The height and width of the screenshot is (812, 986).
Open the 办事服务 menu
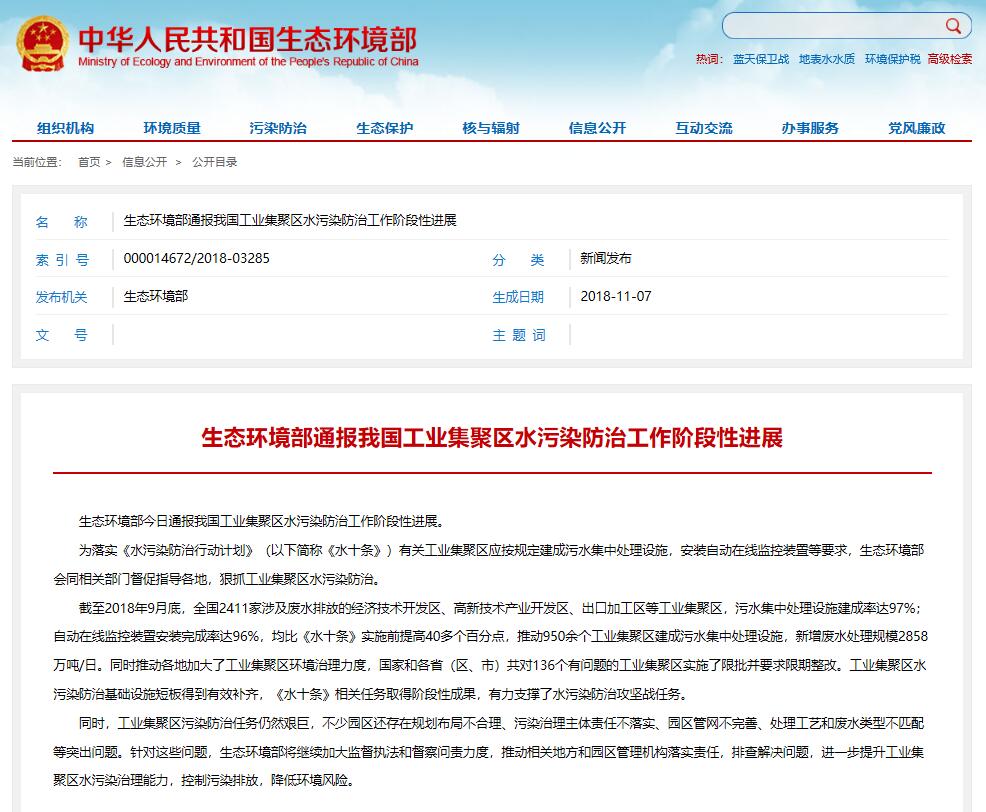(810, 128)
